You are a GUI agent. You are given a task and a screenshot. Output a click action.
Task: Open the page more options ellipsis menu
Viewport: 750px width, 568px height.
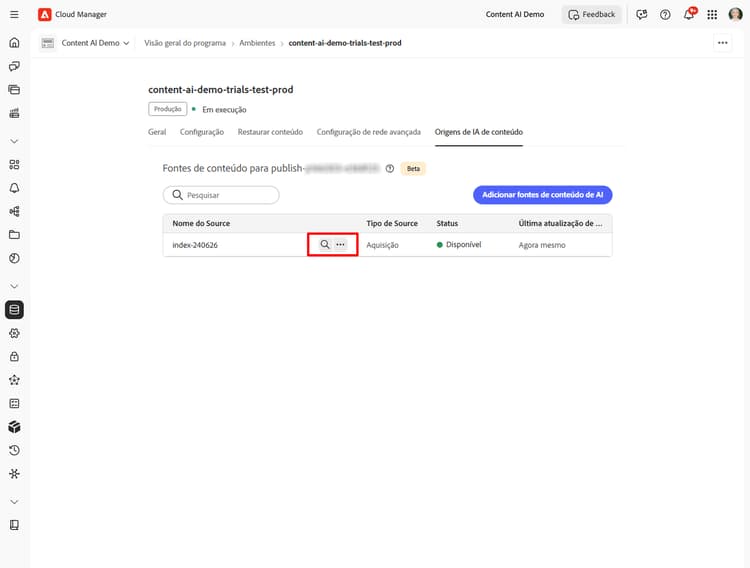(x=722, y=43)
